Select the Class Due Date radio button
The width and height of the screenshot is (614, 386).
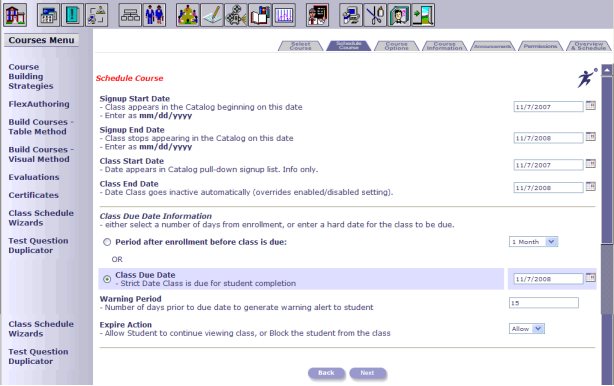point(107,279)
